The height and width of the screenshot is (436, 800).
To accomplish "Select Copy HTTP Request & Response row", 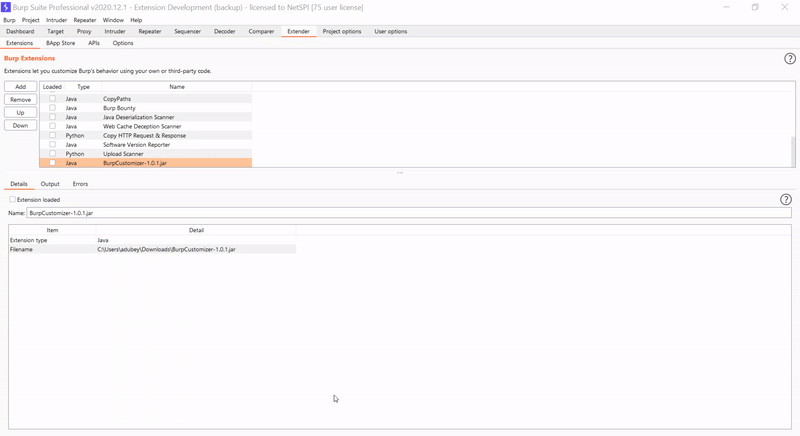I will coord(146,135).
